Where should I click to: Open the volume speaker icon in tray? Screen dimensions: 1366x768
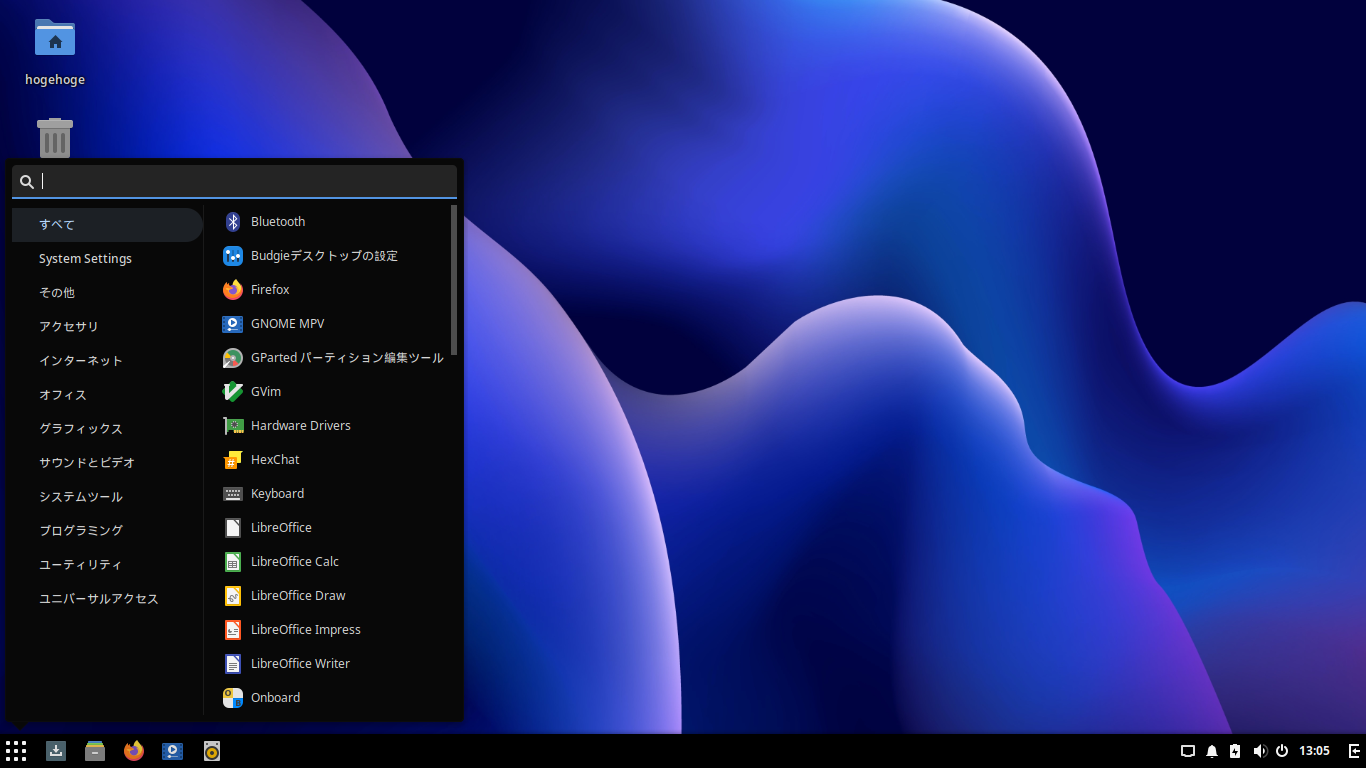[1260, 751]
